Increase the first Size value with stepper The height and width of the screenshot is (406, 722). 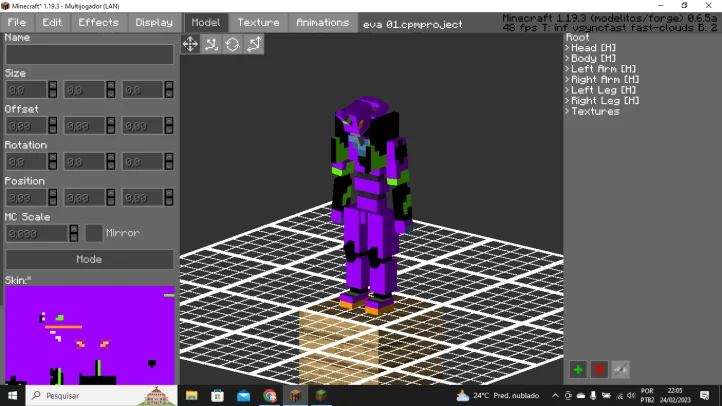[53, 86]
